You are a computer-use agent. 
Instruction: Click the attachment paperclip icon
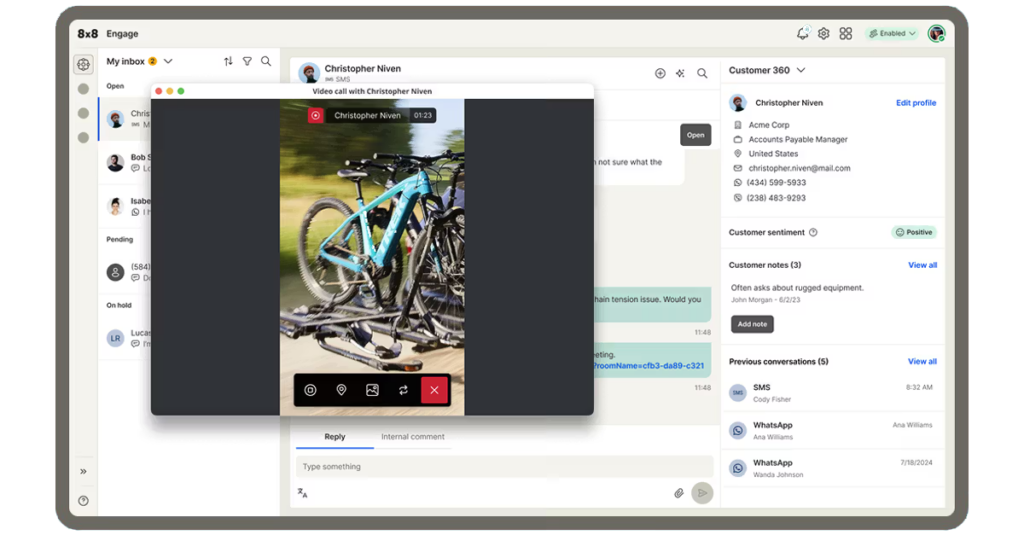coord(679,493)
